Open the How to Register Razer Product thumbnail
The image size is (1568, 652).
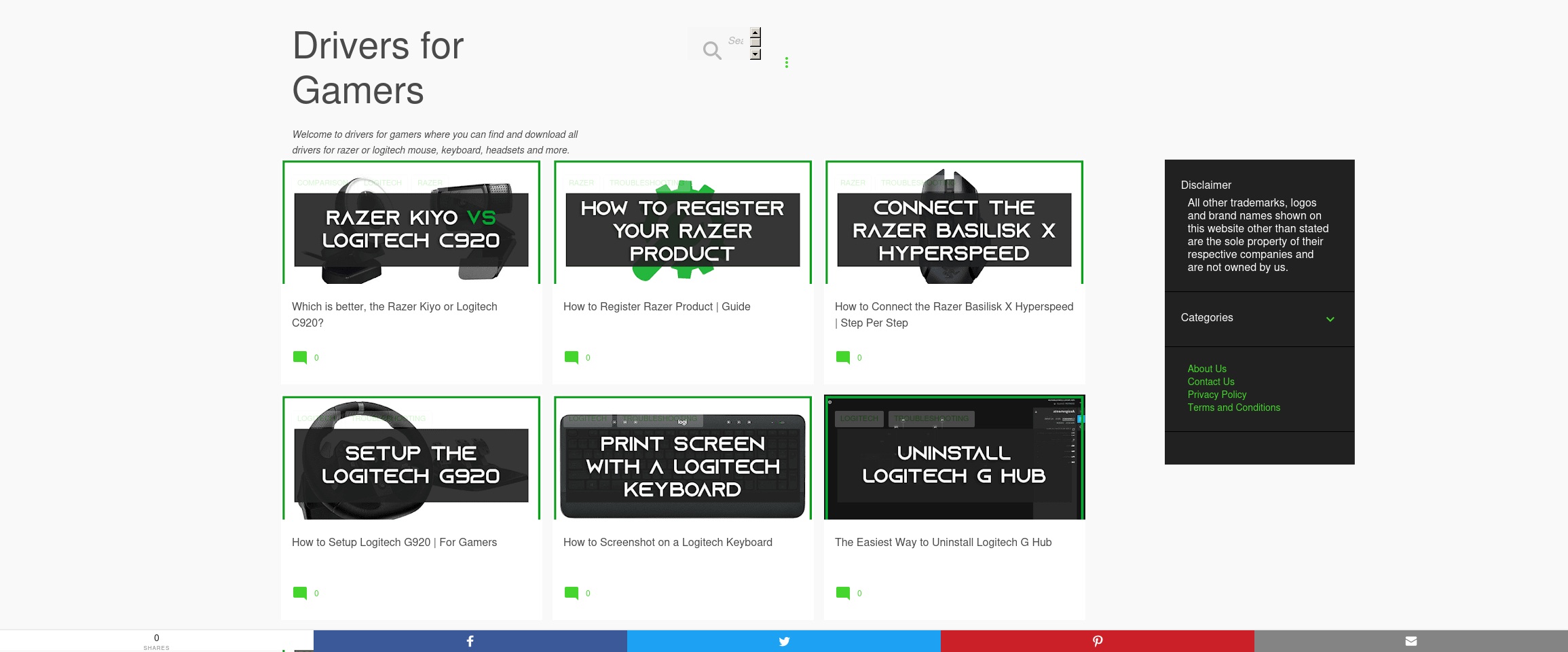[x=683, y=223]
